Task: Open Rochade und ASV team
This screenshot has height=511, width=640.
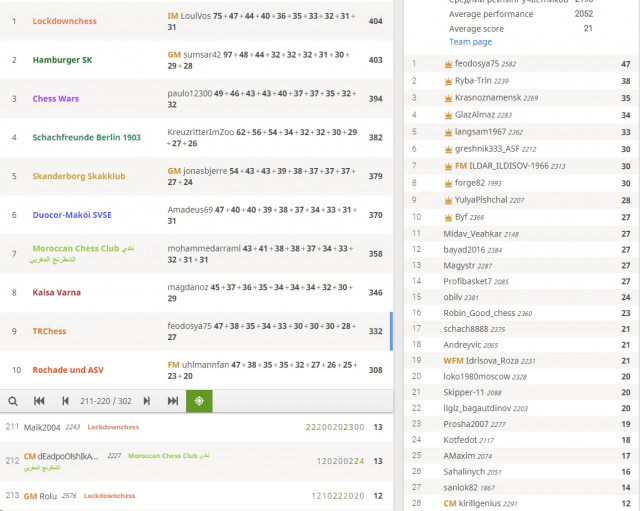Action: click(68, 370)
